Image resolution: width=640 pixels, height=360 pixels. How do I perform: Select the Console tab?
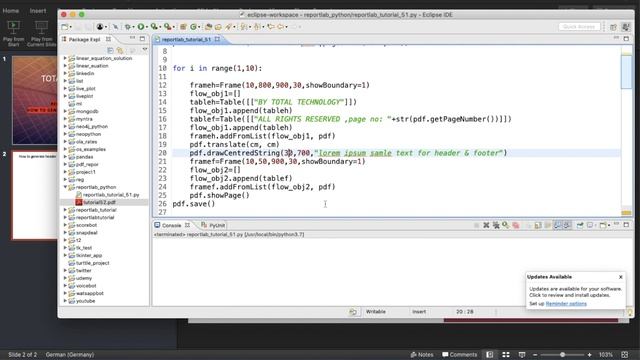pos(172,225)
